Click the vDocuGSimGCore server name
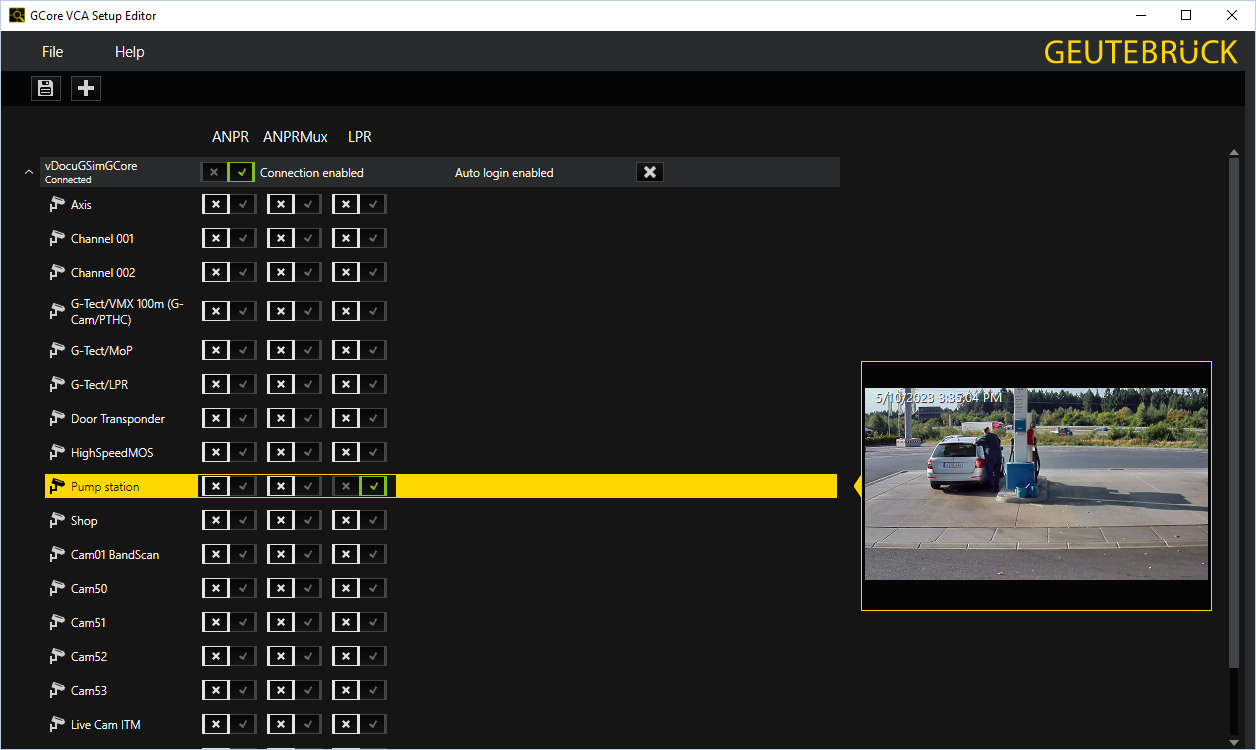Screen dimensions: 1256x750 (91, 166)
